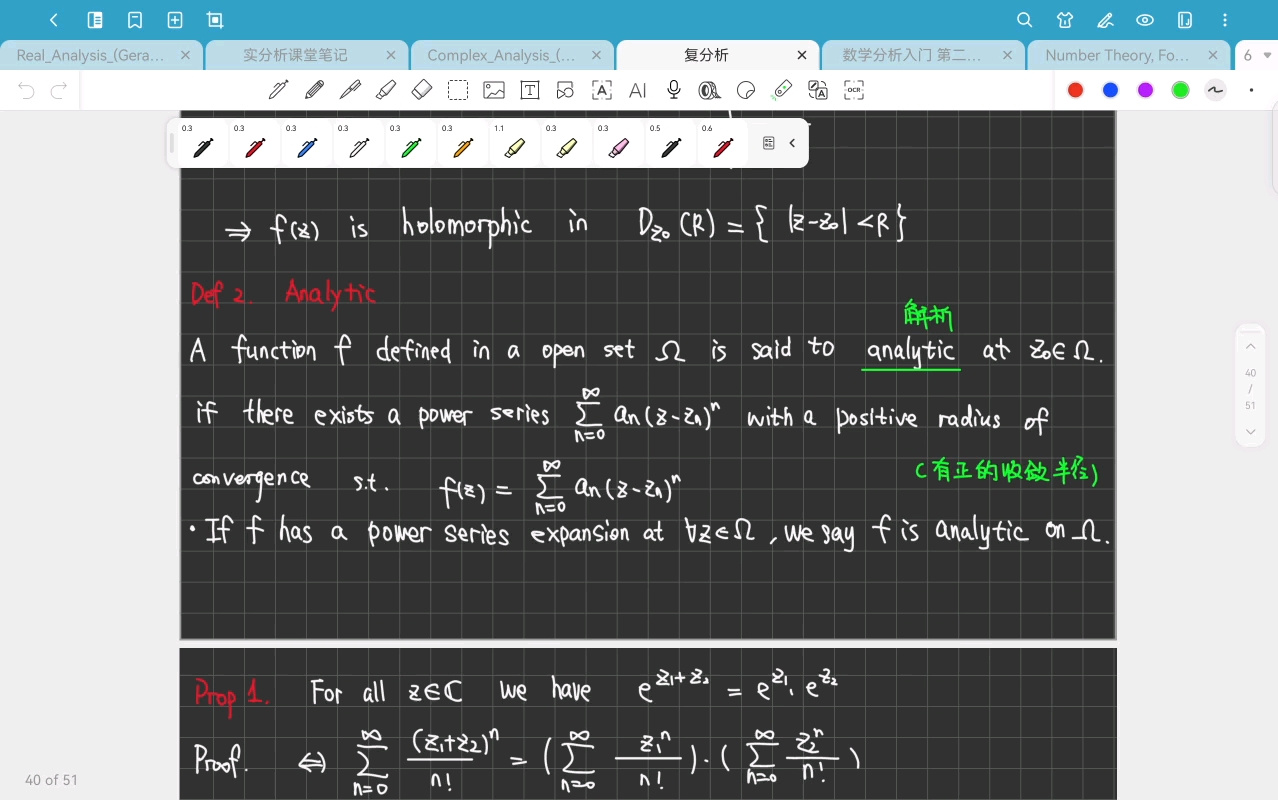Screen dimensions: 1278x800
Task: Open pen preset list manager icon
Action: click(x=769, y=143)
